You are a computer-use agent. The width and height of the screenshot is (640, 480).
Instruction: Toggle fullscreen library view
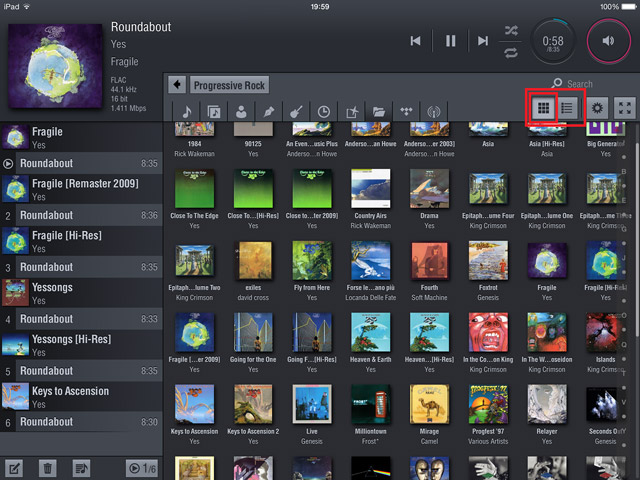624,108
